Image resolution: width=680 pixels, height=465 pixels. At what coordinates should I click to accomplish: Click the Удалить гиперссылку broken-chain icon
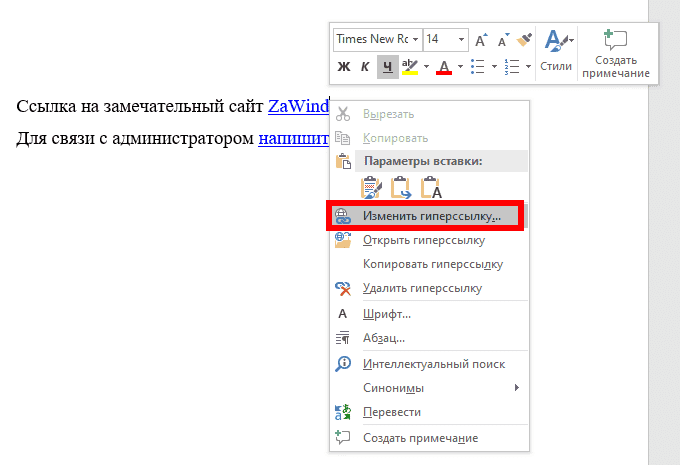(343, 288)
